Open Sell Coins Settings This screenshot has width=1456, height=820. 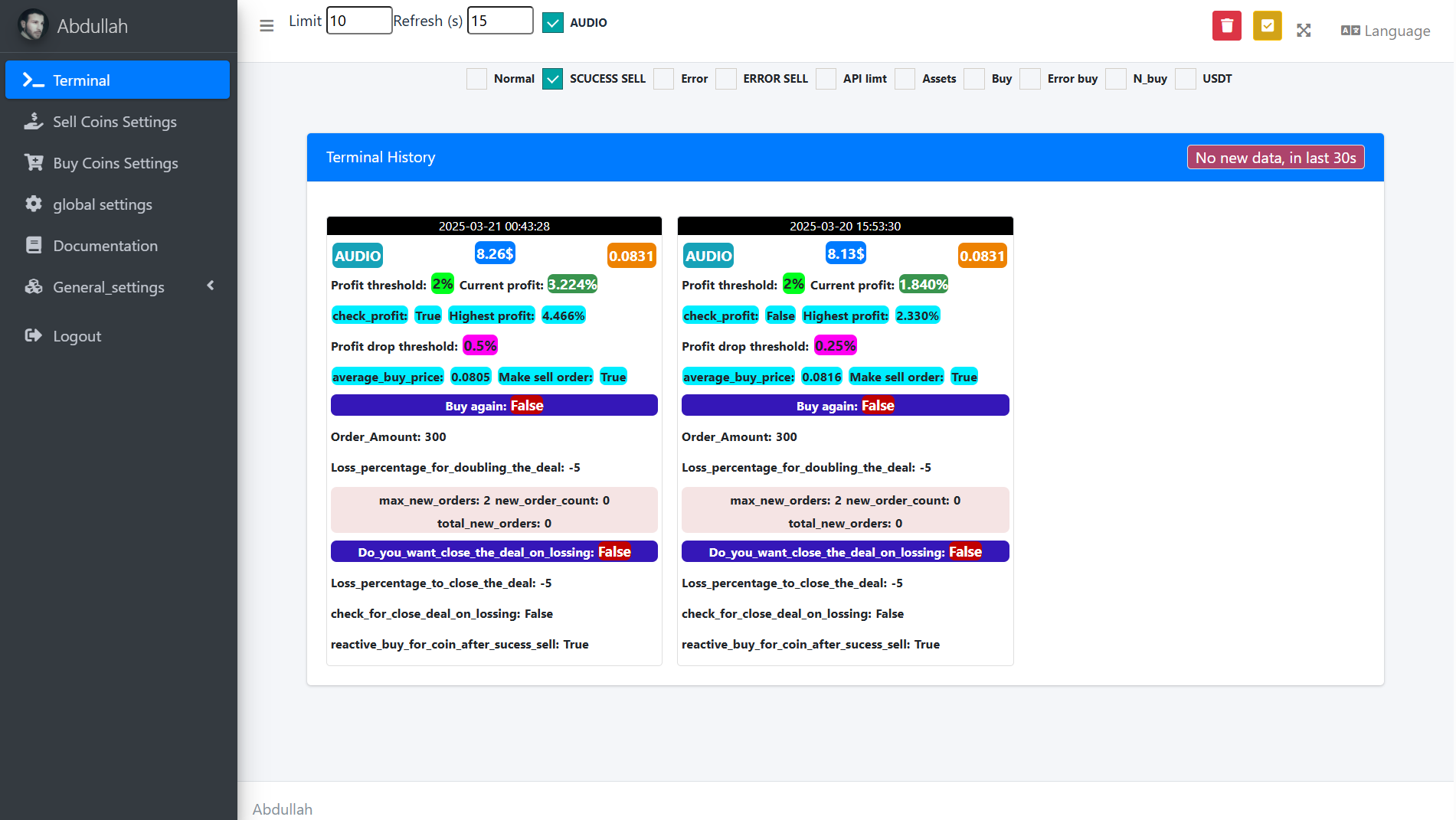click(x=115, y=121)
